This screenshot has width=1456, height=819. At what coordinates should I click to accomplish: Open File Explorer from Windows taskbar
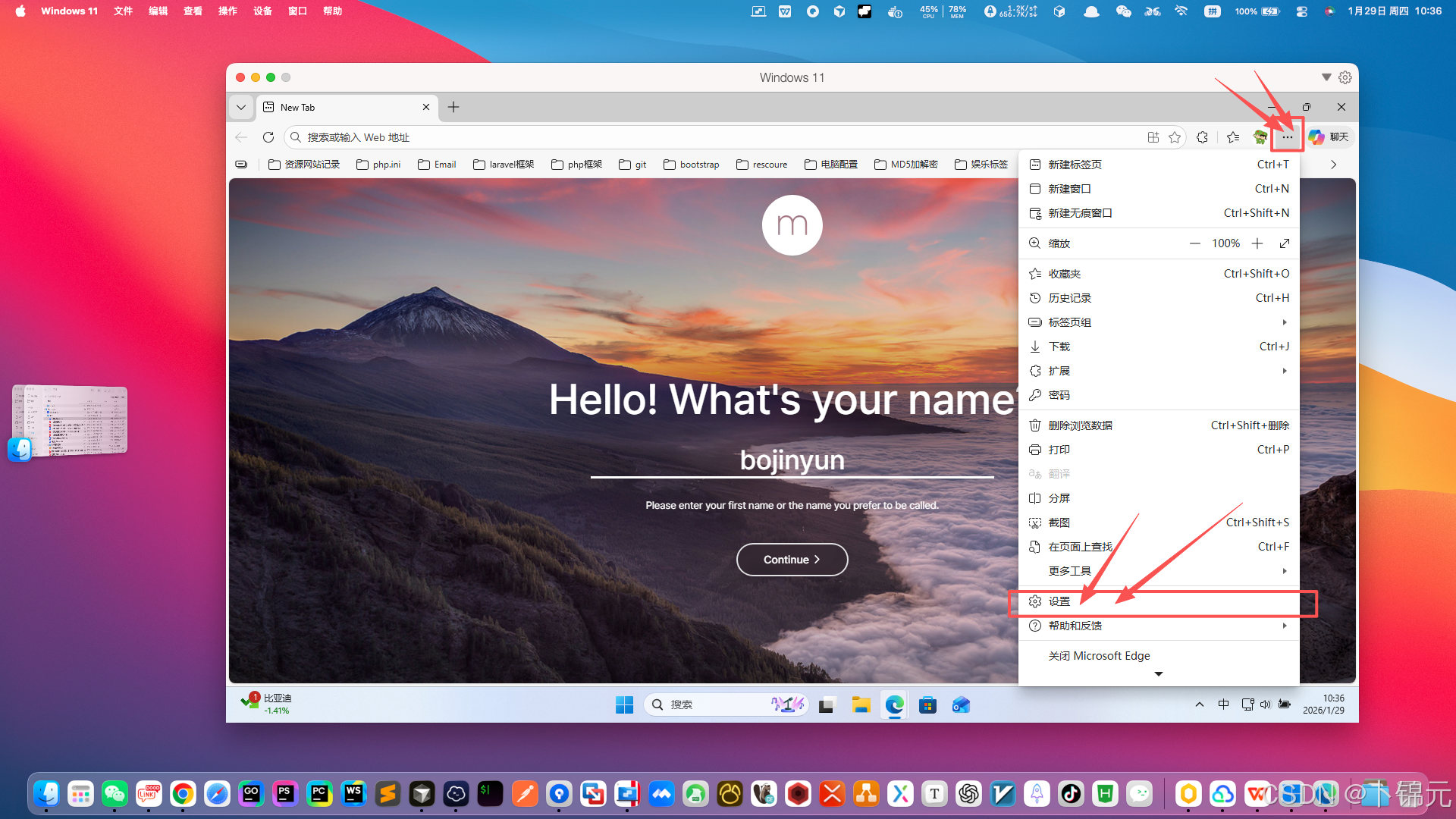pyautogui.click(x=860, y=705)
